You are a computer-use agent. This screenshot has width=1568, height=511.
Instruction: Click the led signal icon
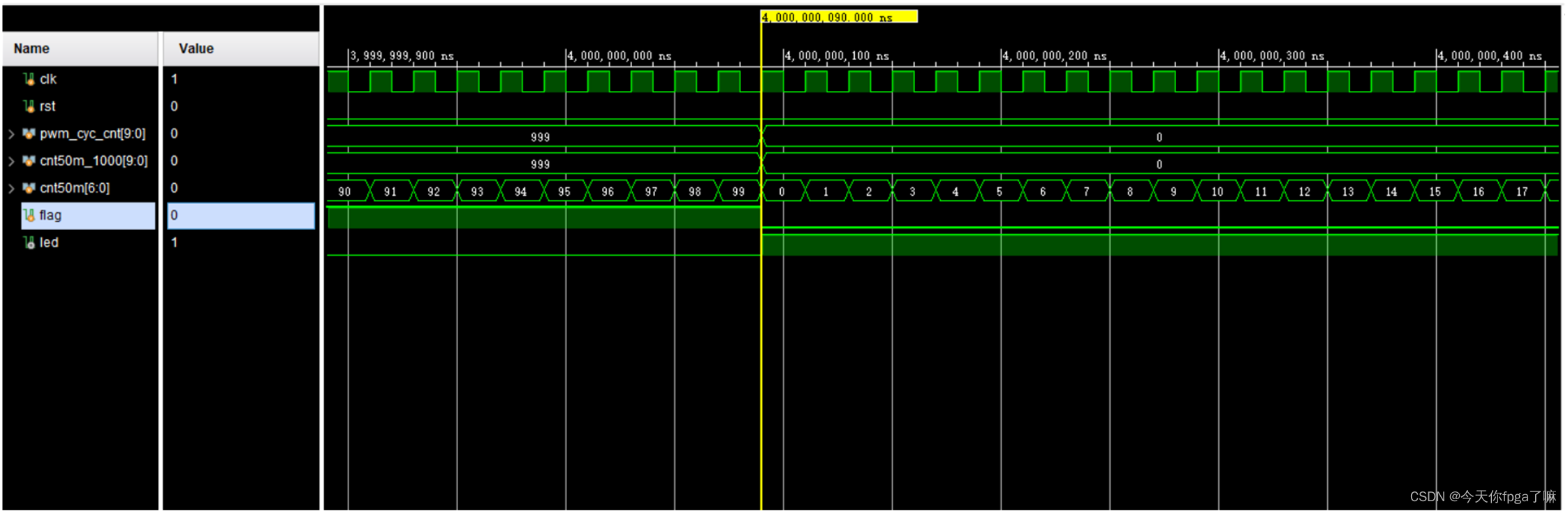click(29, 243)
